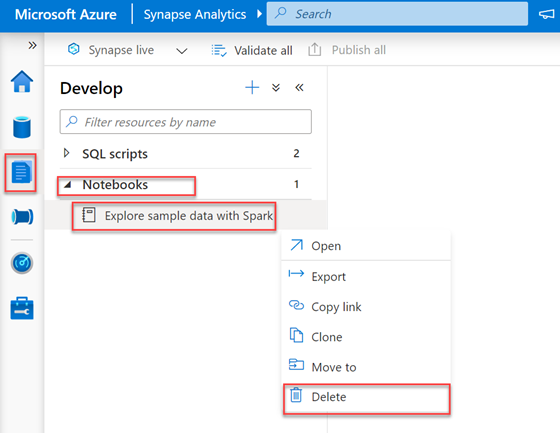Expand the SQL scripts group triangle
This screenshot has width=560, height=433.
pos(66,153)
